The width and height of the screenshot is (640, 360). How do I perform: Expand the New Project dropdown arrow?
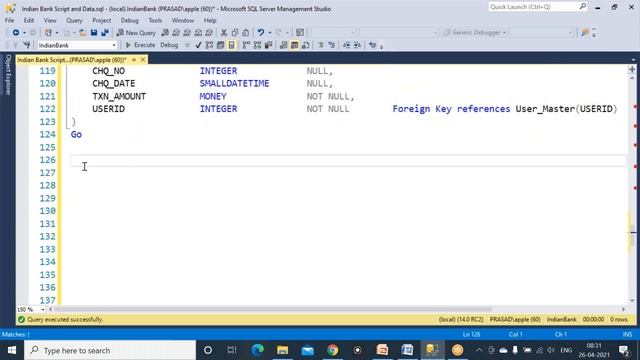[57, 33]
